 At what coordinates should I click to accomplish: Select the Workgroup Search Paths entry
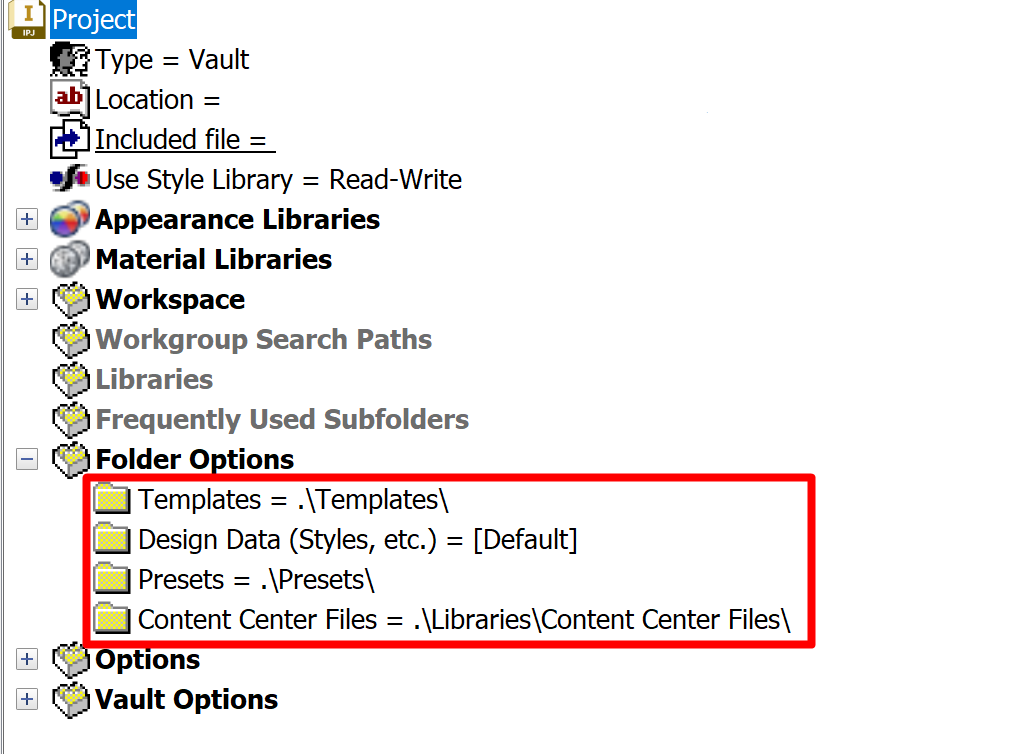263,339
